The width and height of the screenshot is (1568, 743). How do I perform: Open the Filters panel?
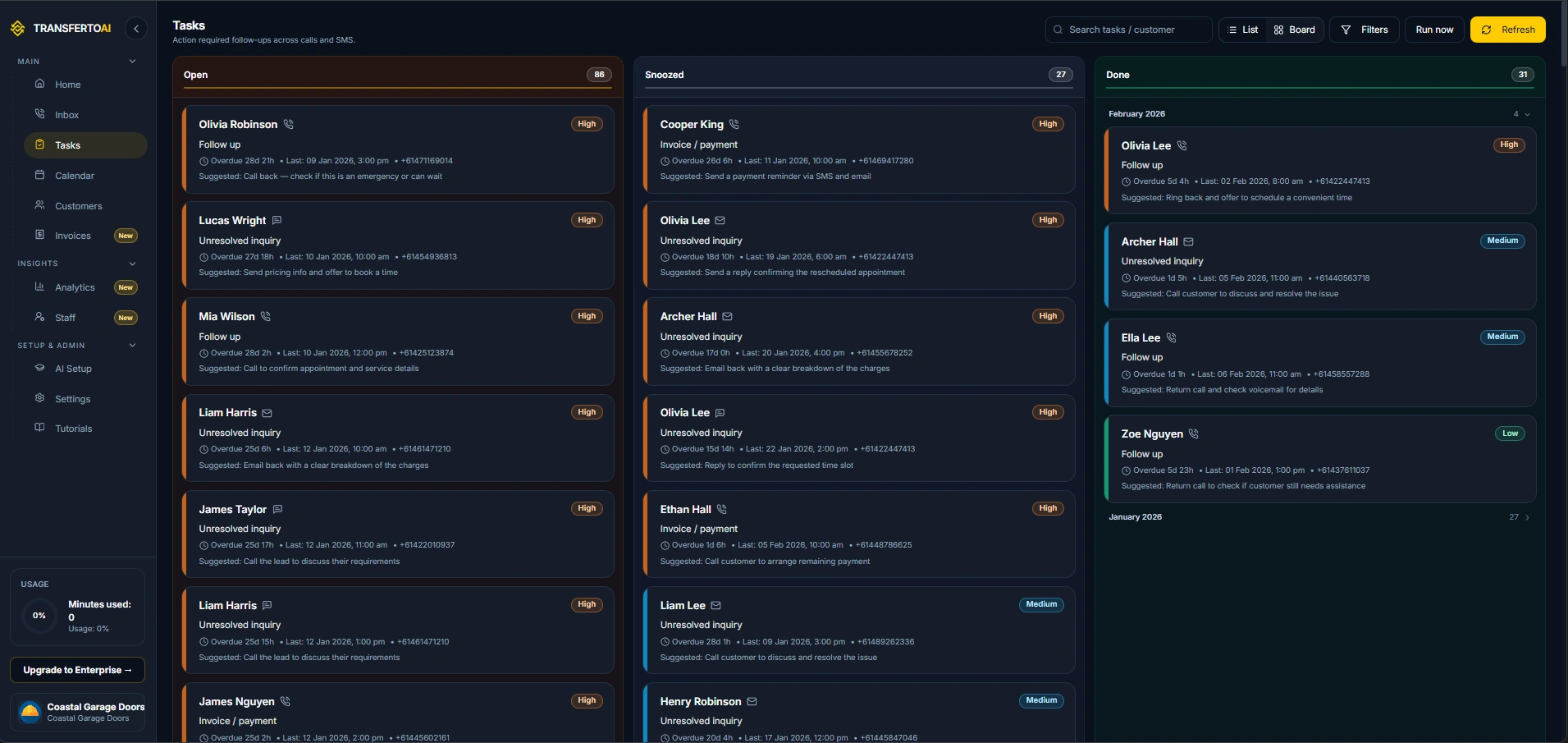tap(1364, 30)
